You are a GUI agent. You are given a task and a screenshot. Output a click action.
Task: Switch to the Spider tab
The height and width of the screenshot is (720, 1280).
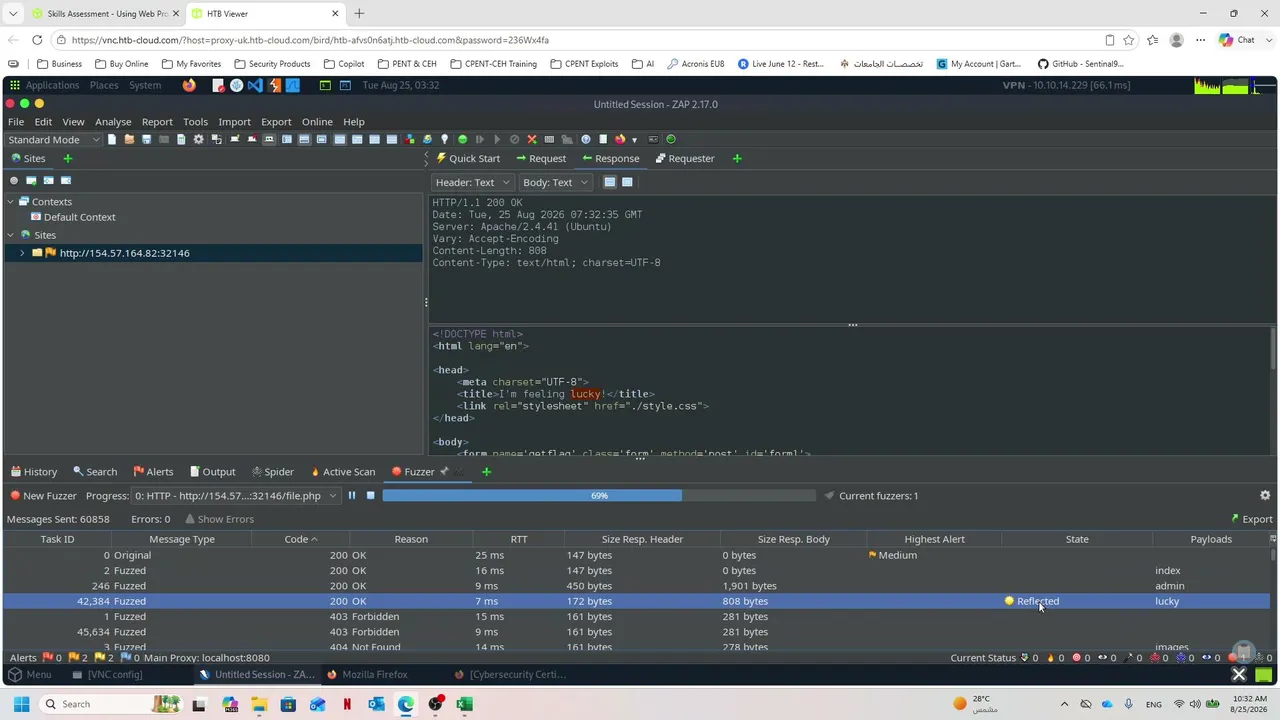(272, 471)
